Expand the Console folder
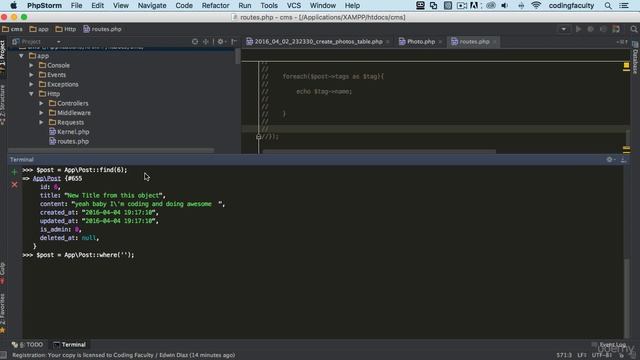The height and width of the screenshot is (360, 640). click(x=31, y=65)
